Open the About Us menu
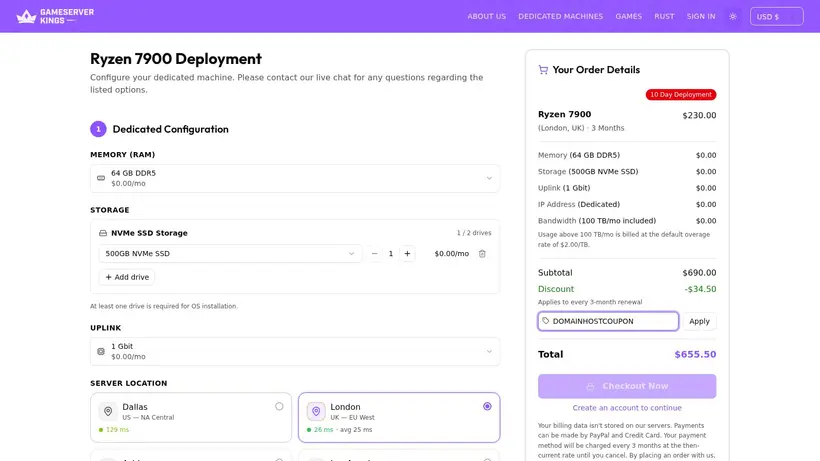 tap(486, 16)
